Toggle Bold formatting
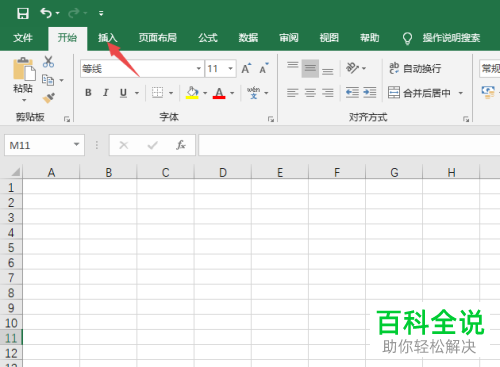Image resolution: width=500 pixels, height=367 pixels. [88, 93]
